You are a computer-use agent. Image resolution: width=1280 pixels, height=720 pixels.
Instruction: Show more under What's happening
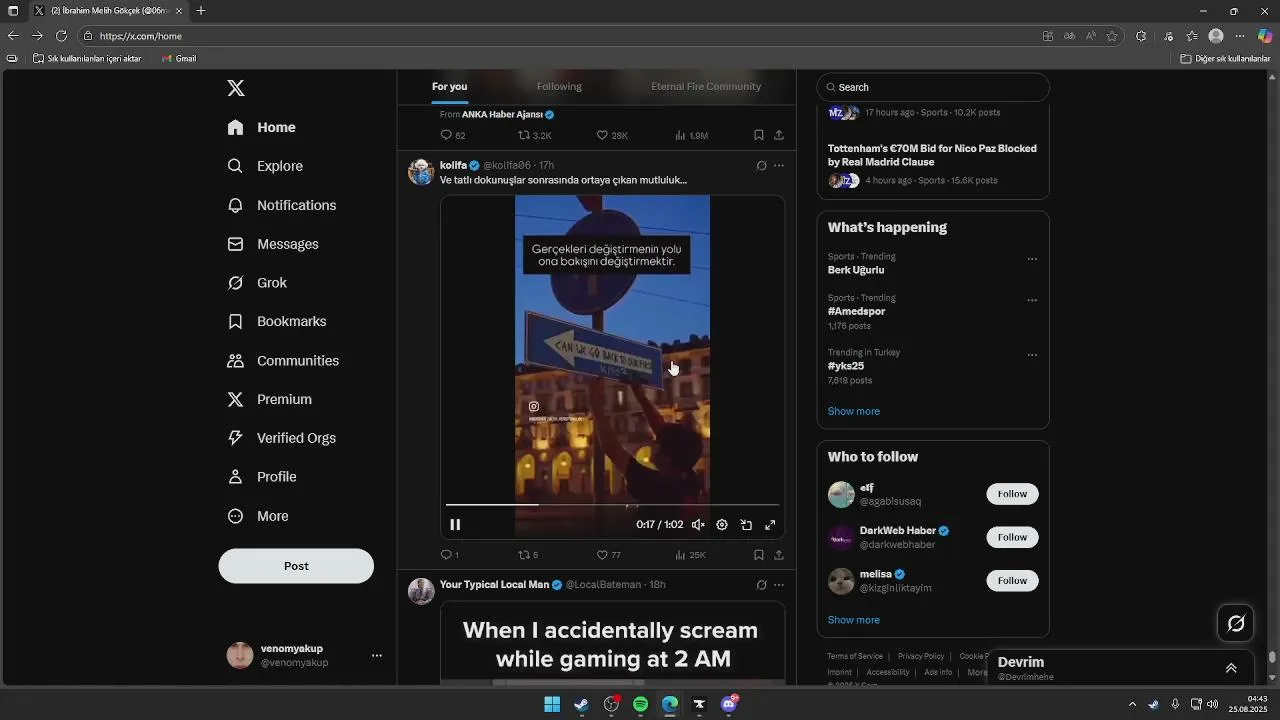pos(854,411)
